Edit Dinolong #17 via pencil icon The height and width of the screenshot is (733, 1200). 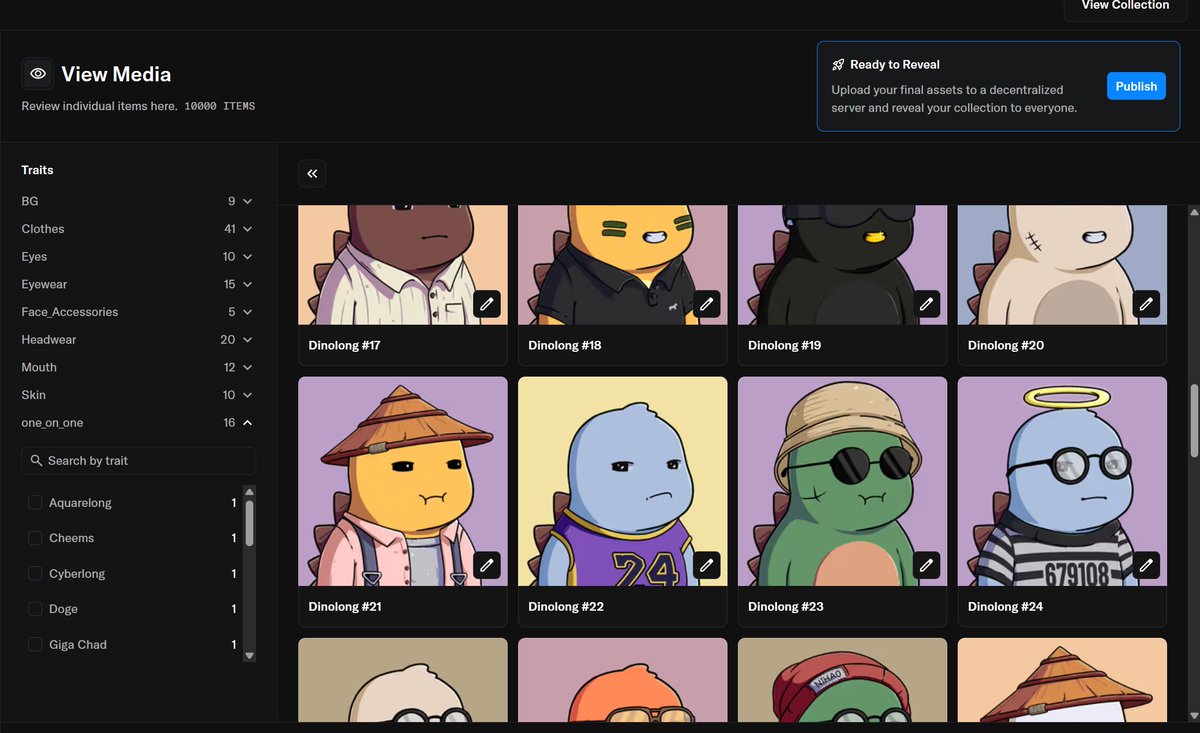487,303
